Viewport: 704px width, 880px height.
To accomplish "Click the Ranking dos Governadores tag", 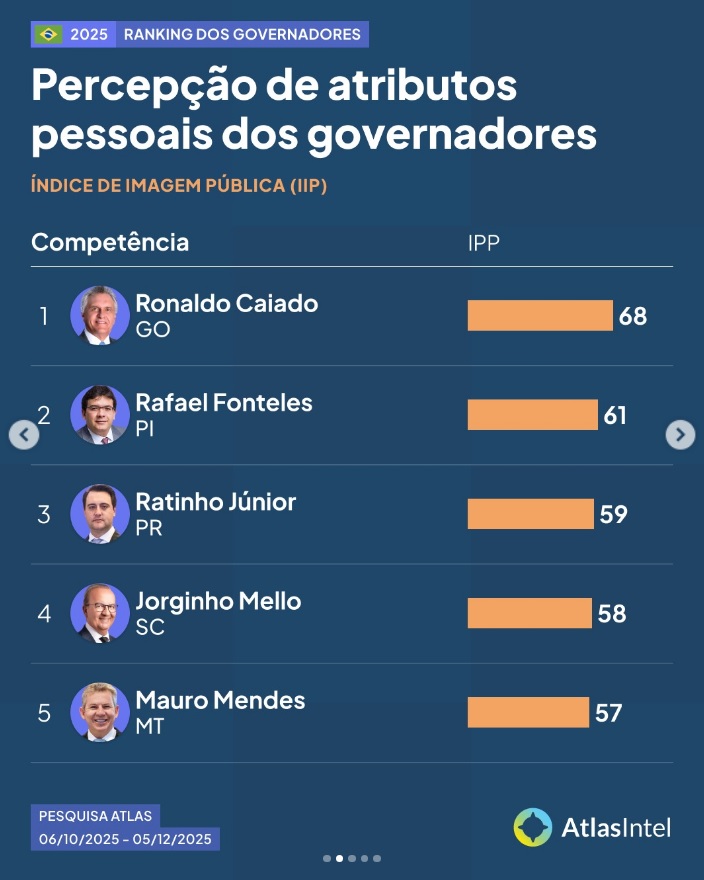I will pyautogui.click(x=242, y=35).
